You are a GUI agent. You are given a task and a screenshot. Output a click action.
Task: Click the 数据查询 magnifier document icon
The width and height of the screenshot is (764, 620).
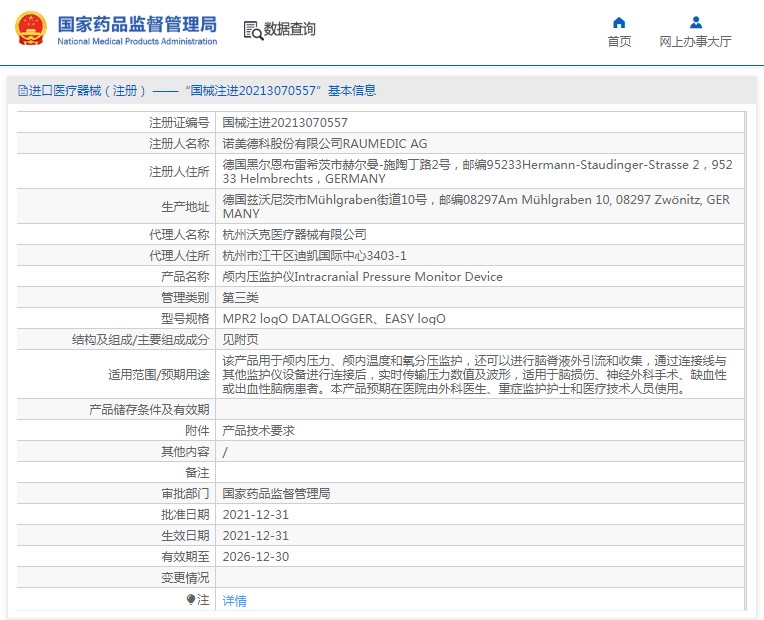tap(252, 30)
